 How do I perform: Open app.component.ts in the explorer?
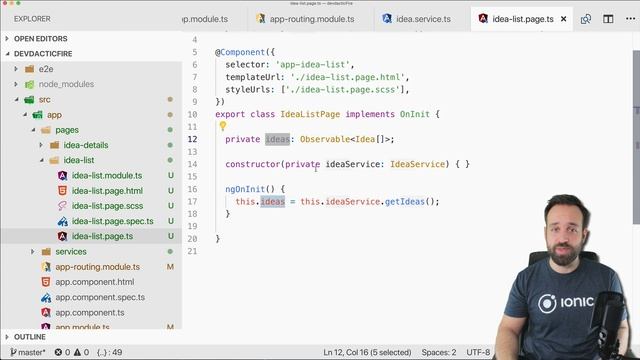[90, 313]
